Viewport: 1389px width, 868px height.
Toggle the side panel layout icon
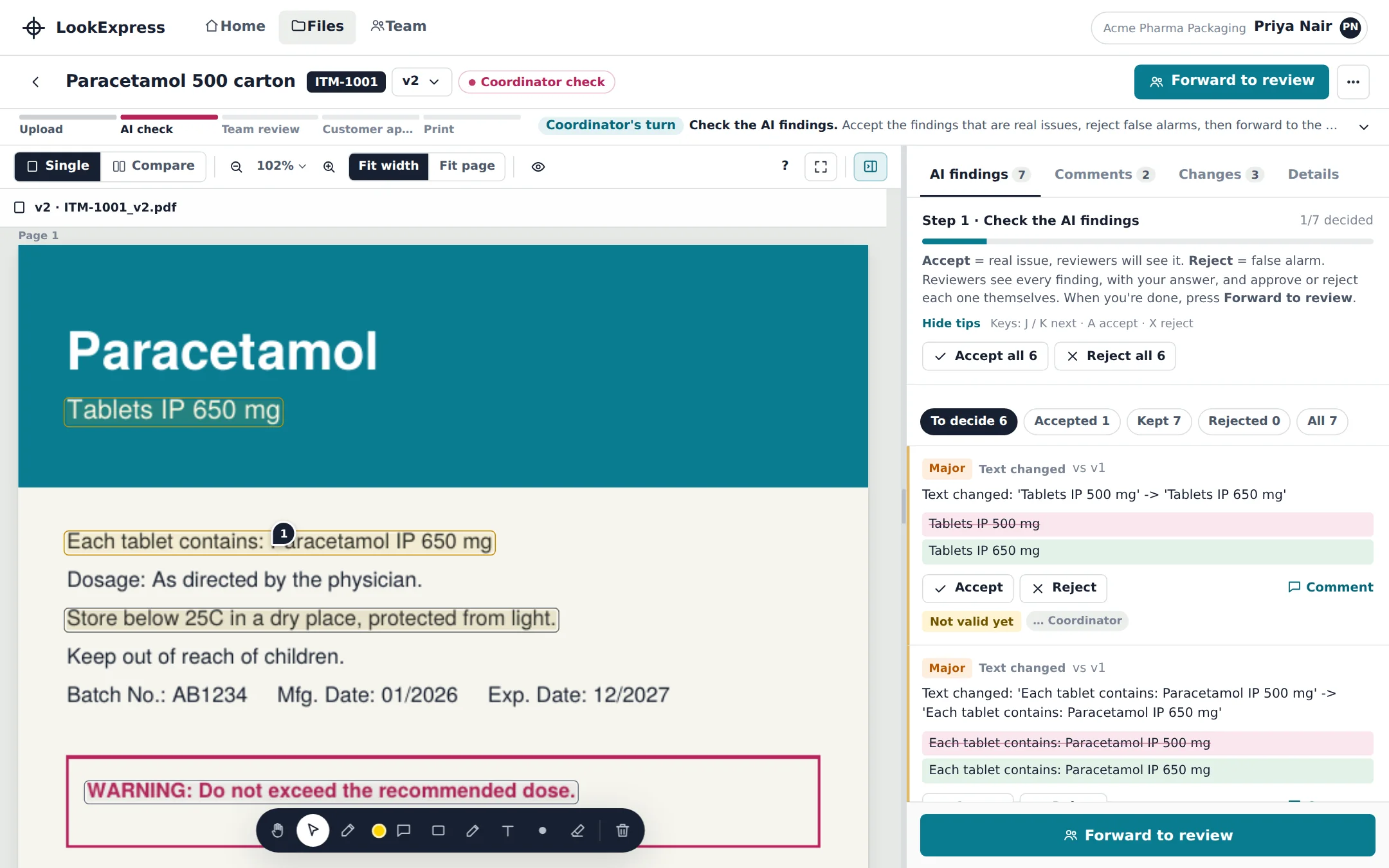coord(870,167)
